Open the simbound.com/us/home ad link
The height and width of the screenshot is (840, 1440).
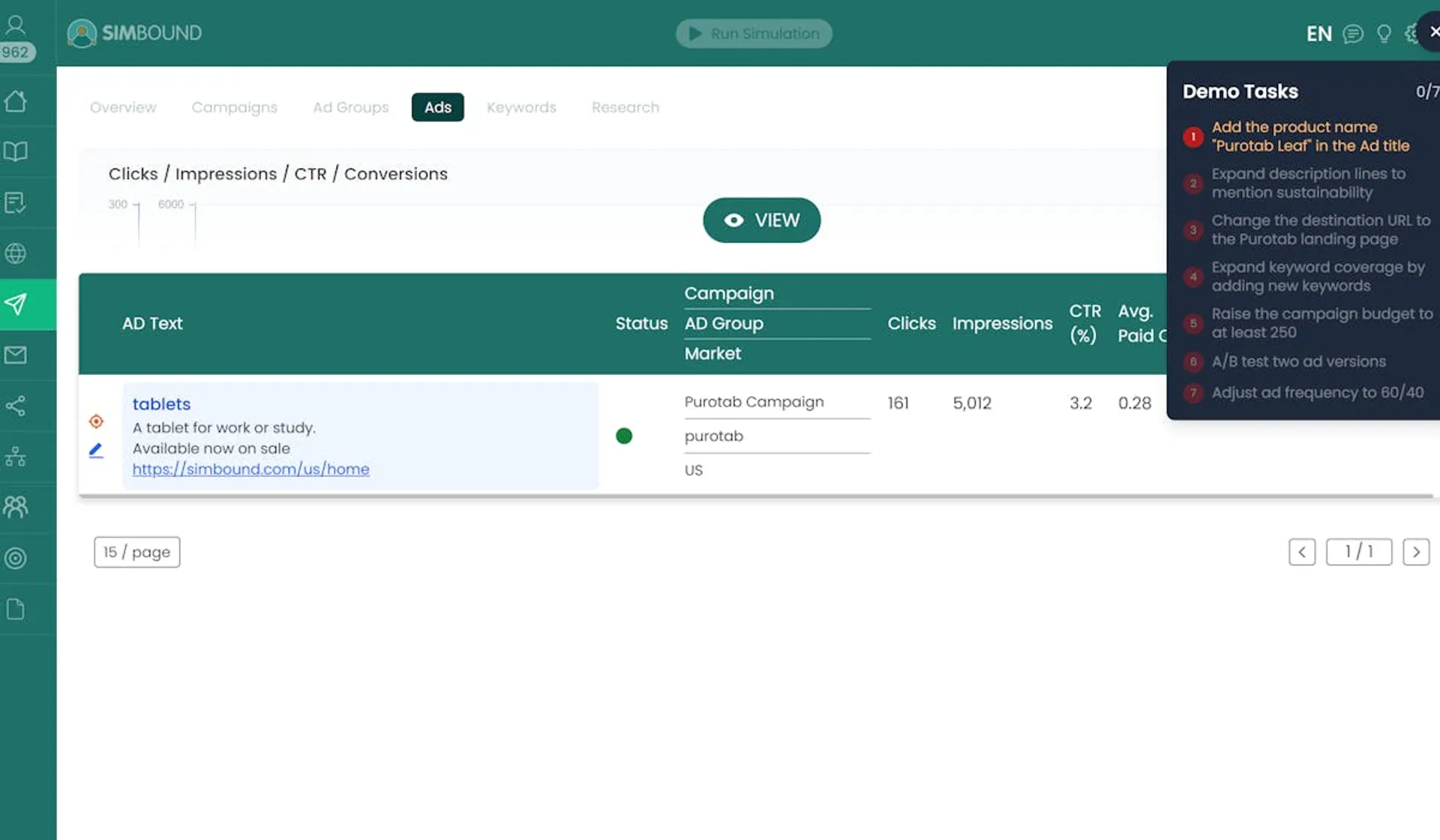[x=250, y=469]
